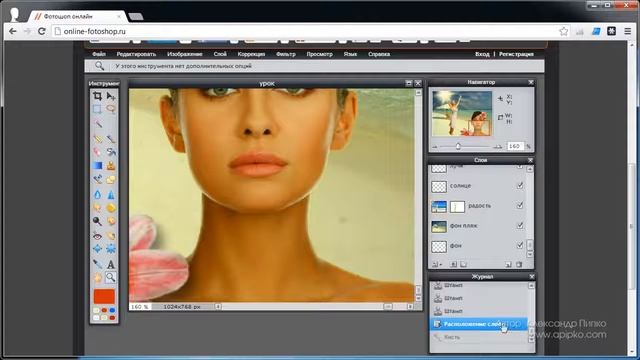This screenshot has height=360, width=640.
Task: Select the Dodge tool
Action: point(97,221)
